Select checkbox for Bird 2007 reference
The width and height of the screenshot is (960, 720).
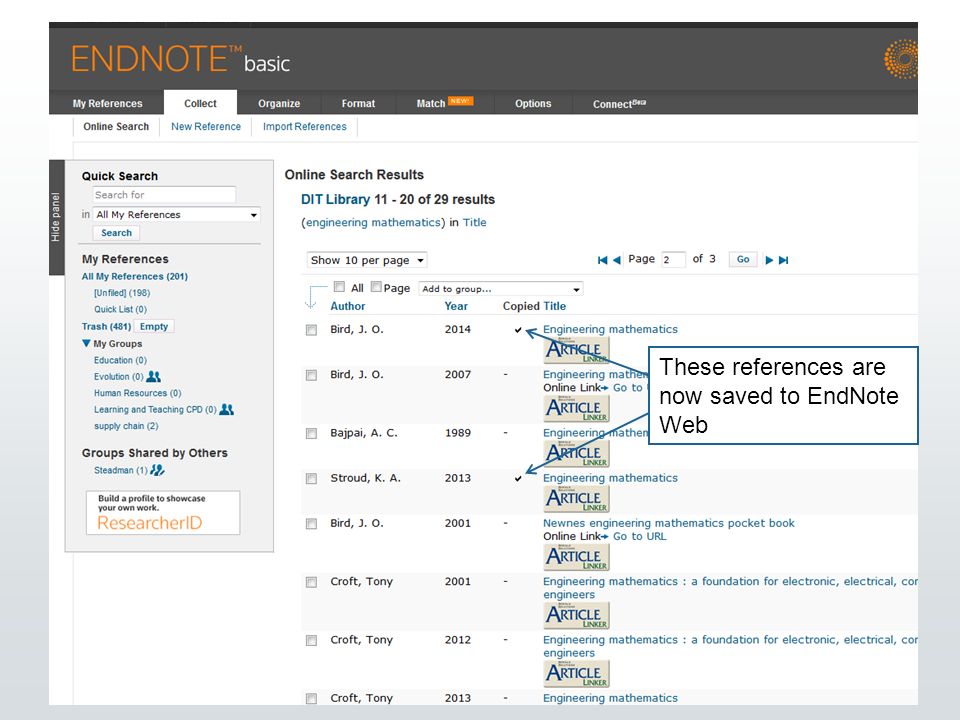coord(312,375)
